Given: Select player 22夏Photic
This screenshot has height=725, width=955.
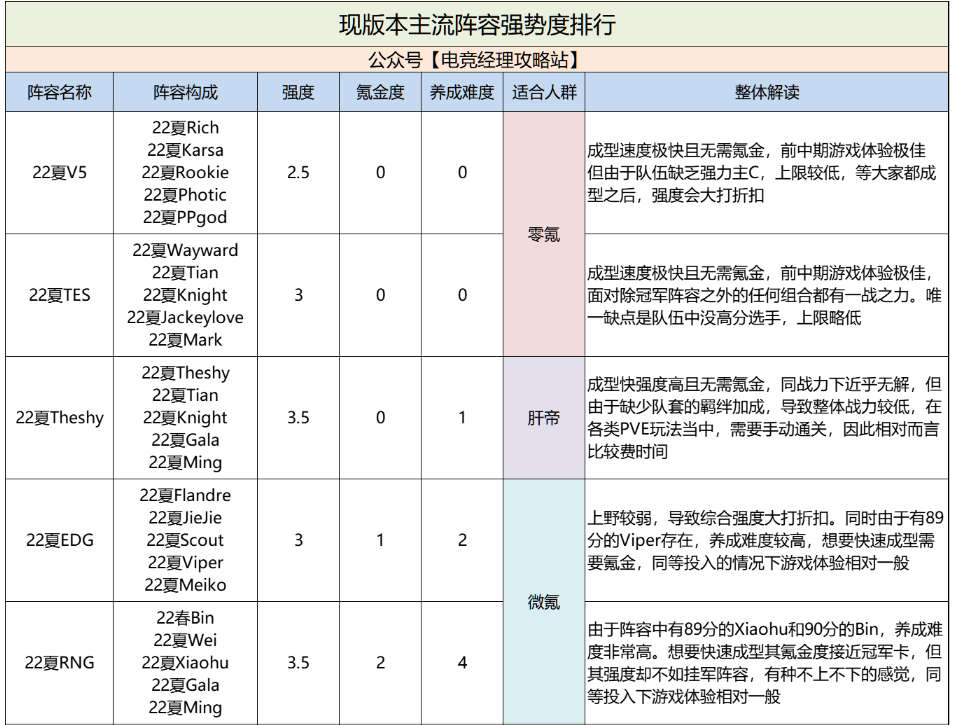Looking at the screenshot, I should (185, 195).
